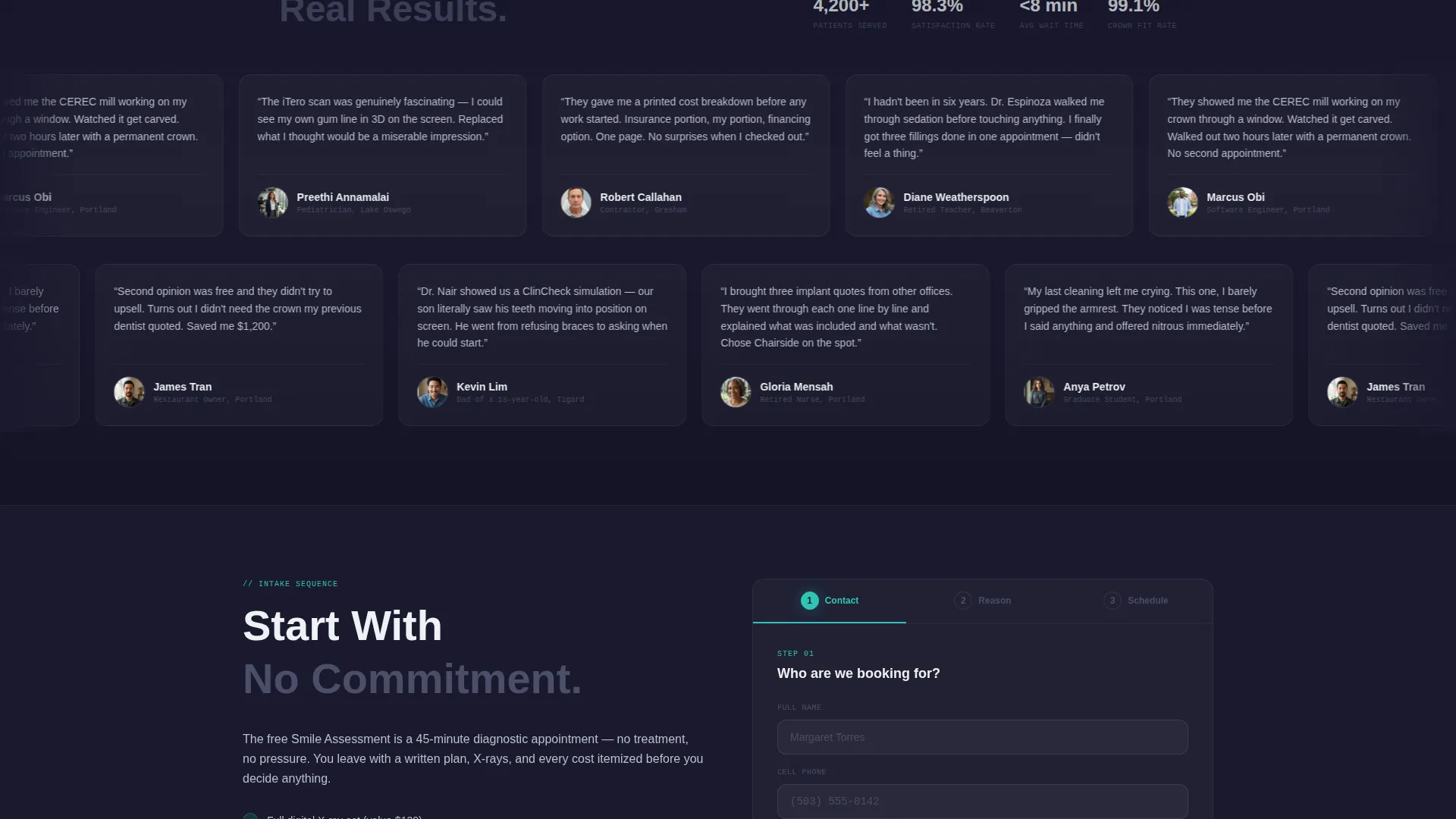The image size is (1456, 819).
Task: Click Robert Callahan's avatar photo
Action: 576,202
